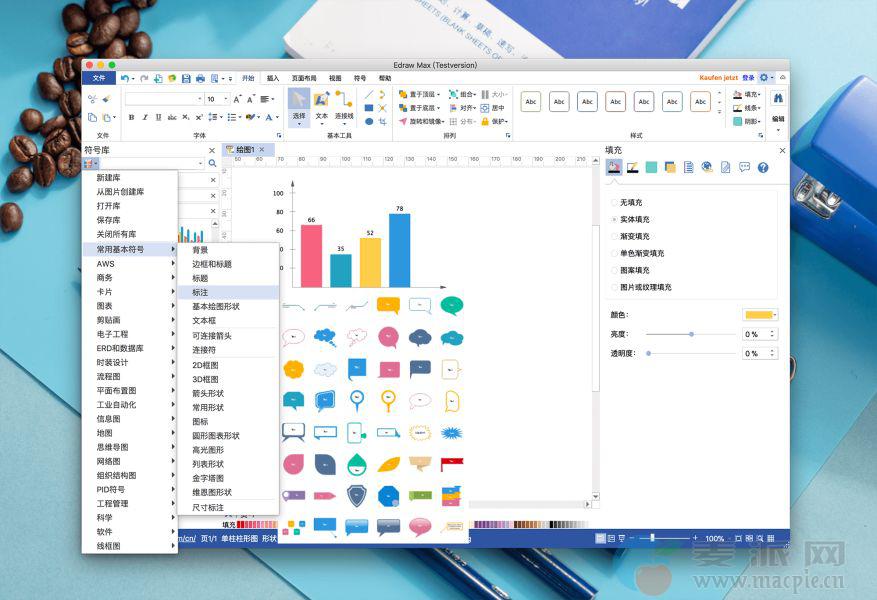
Task: Open the Line settings icon in fill panel
Action: pos(633,167)
